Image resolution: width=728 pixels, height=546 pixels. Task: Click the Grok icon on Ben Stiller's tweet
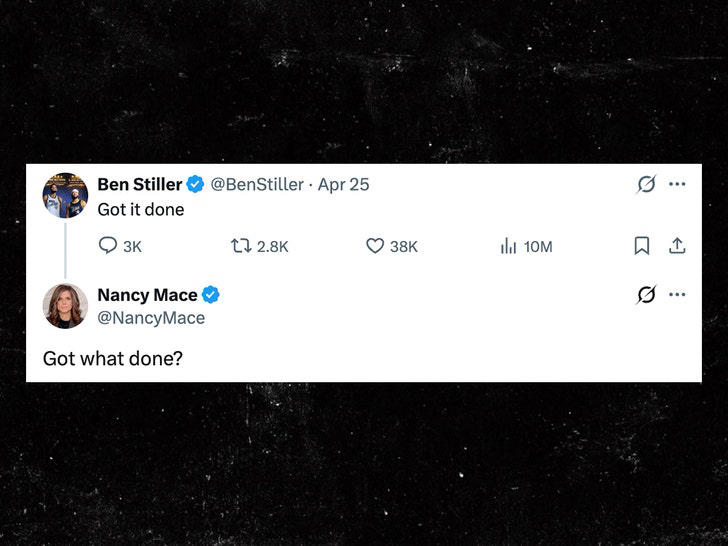646,185
